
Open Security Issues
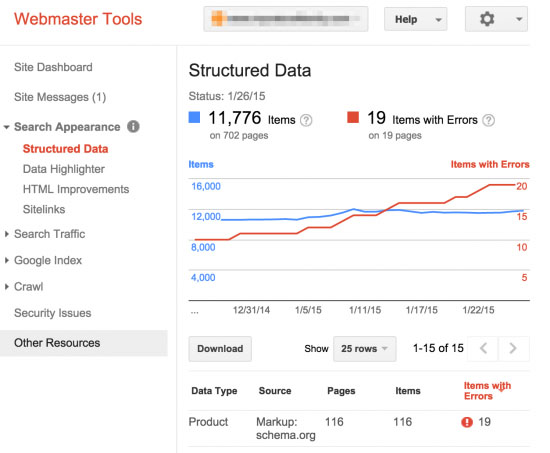coord(53,313)
